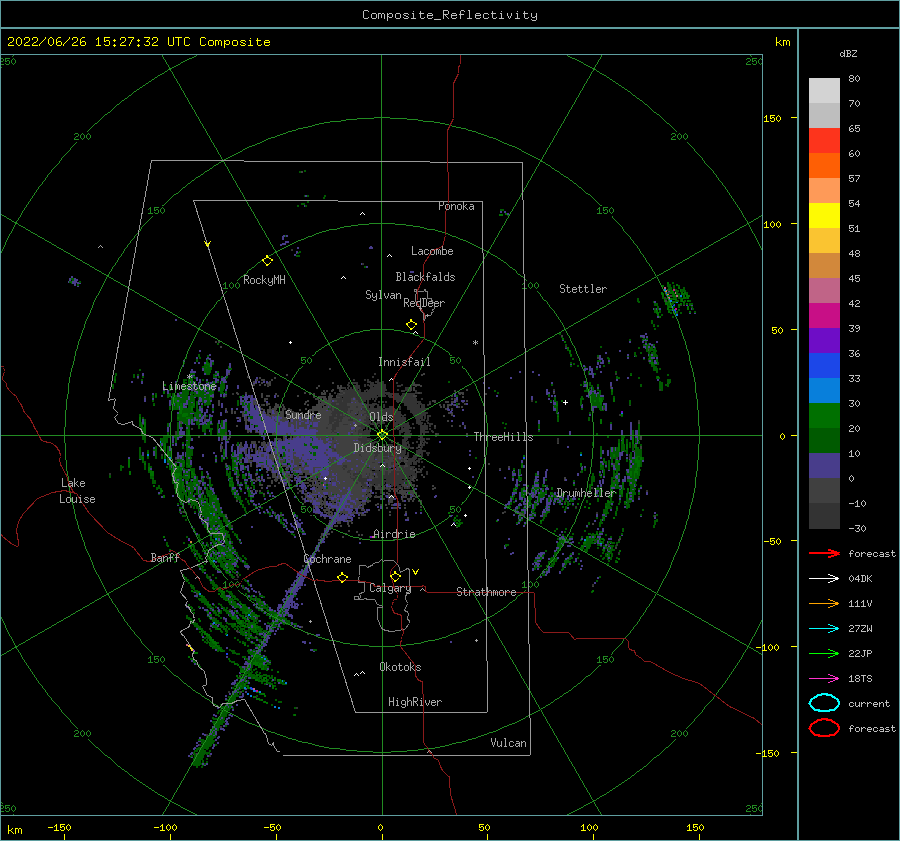Click the white 04DK arrow in legend

point(824,578)
